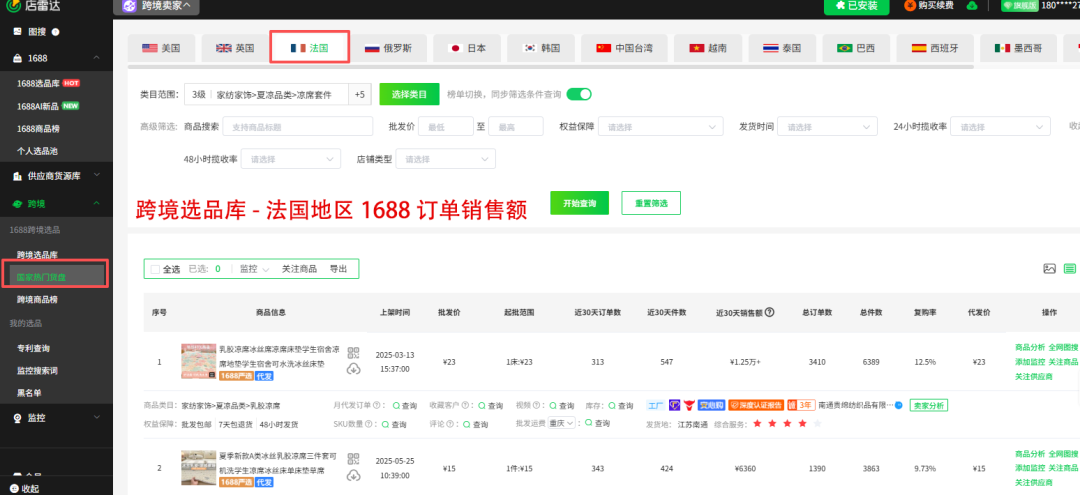
Task: Open QR code icon for product 1
Action: (x=354, y=353)
